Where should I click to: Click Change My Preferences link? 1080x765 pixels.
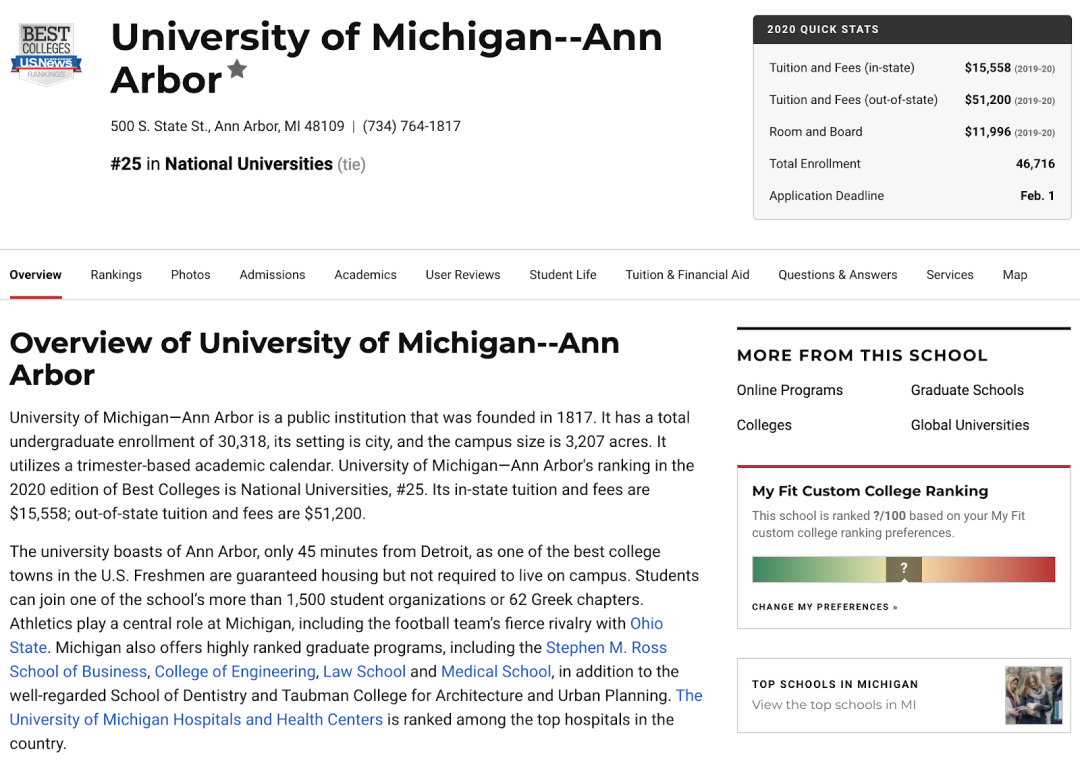[x=824, y=607]
